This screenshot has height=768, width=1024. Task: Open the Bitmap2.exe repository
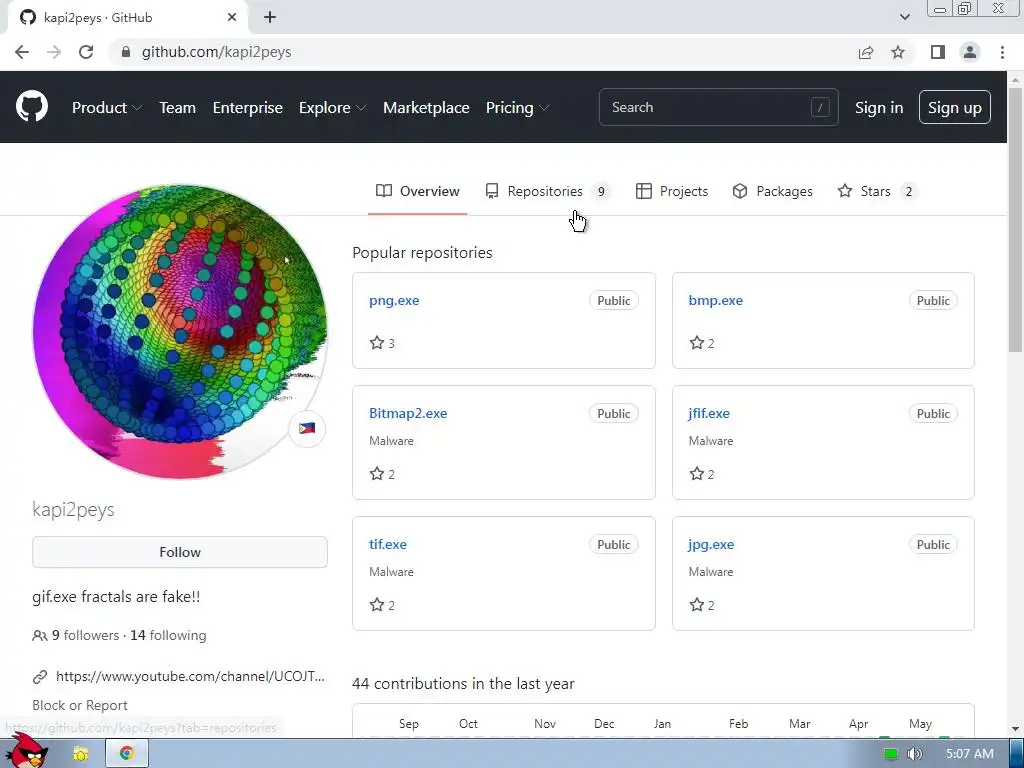(408, 413)
